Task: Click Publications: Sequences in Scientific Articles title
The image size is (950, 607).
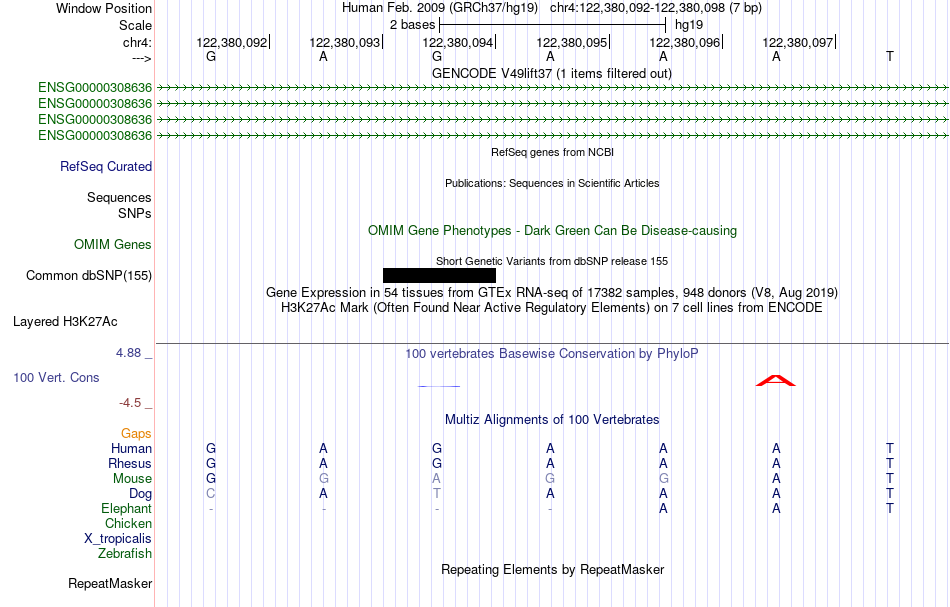Action: [552, 183]
